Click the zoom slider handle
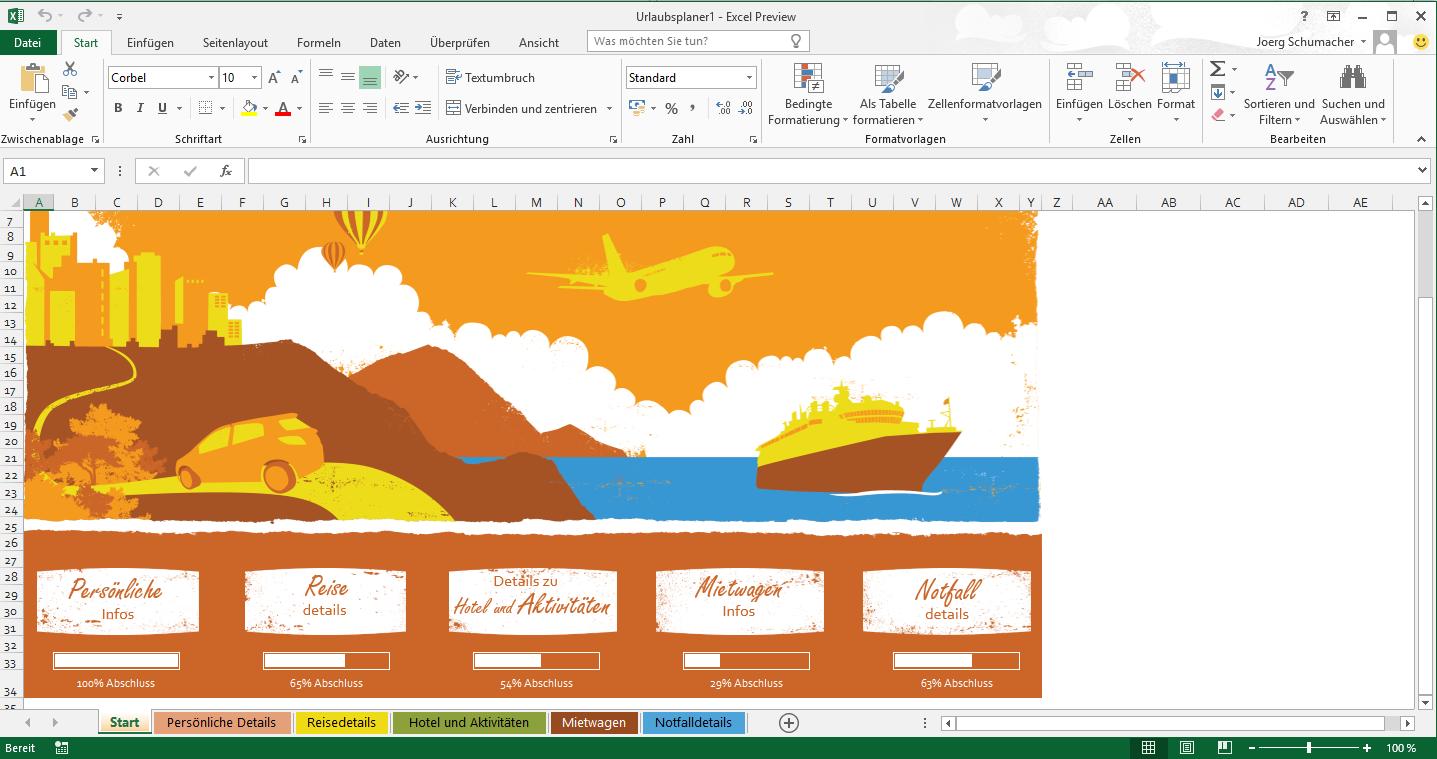 coord(1309,748)
